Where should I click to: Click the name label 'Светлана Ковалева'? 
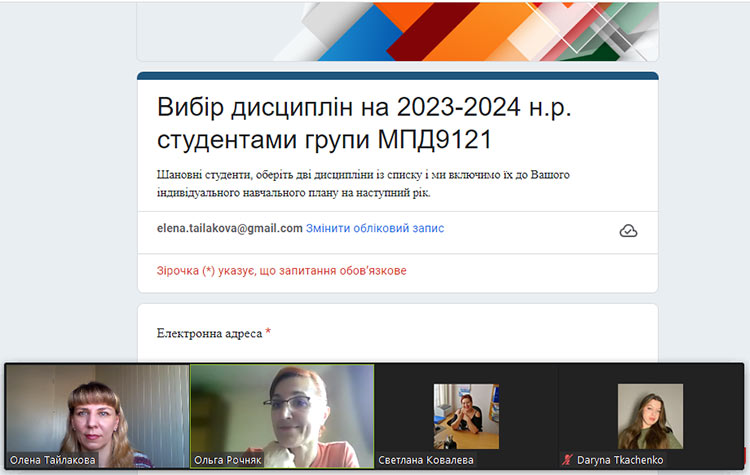(x=426, y=460)
